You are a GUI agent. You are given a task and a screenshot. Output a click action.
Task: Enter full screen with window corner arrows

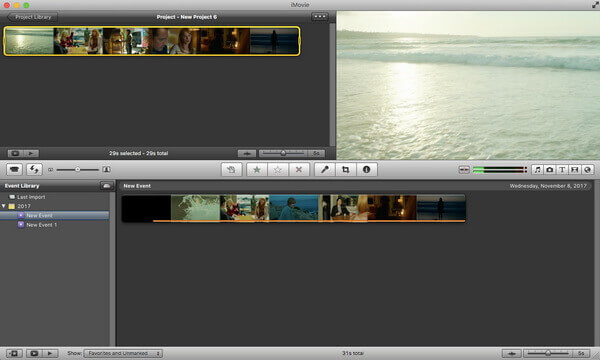[595, 5]
